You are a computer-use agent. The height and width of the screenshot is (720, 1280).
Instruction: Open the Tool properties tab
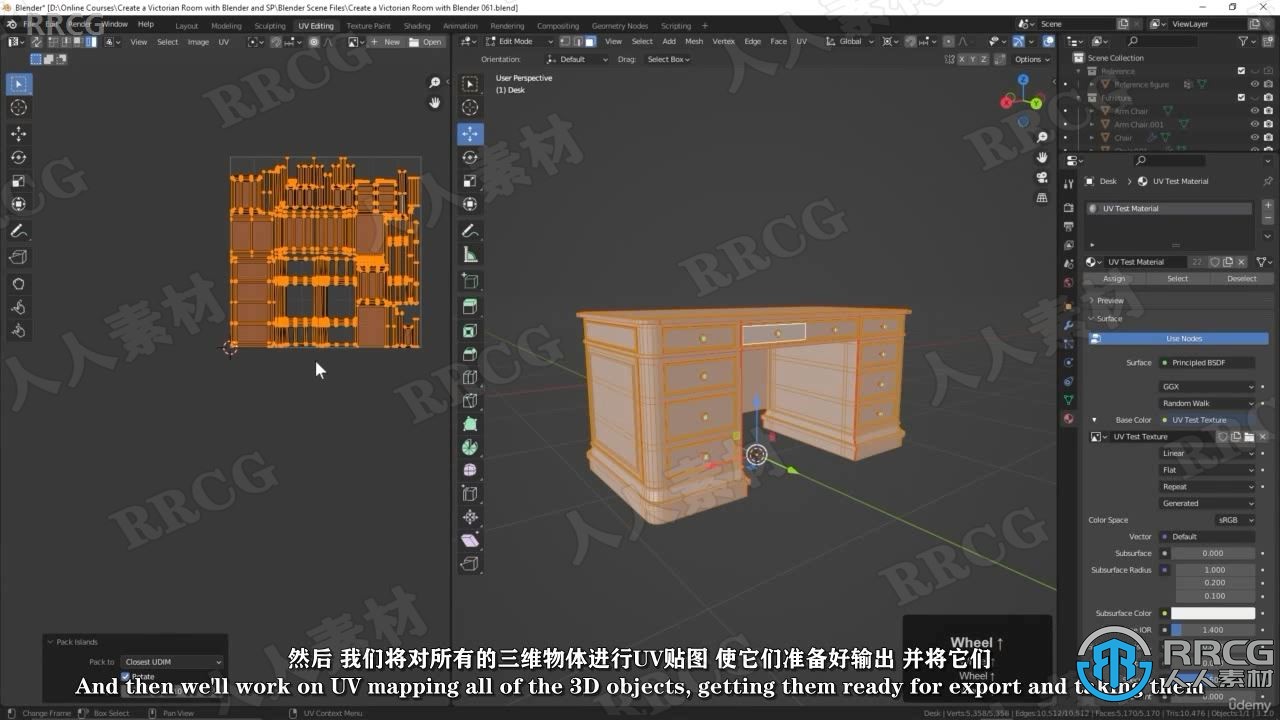pos(1069,182)
